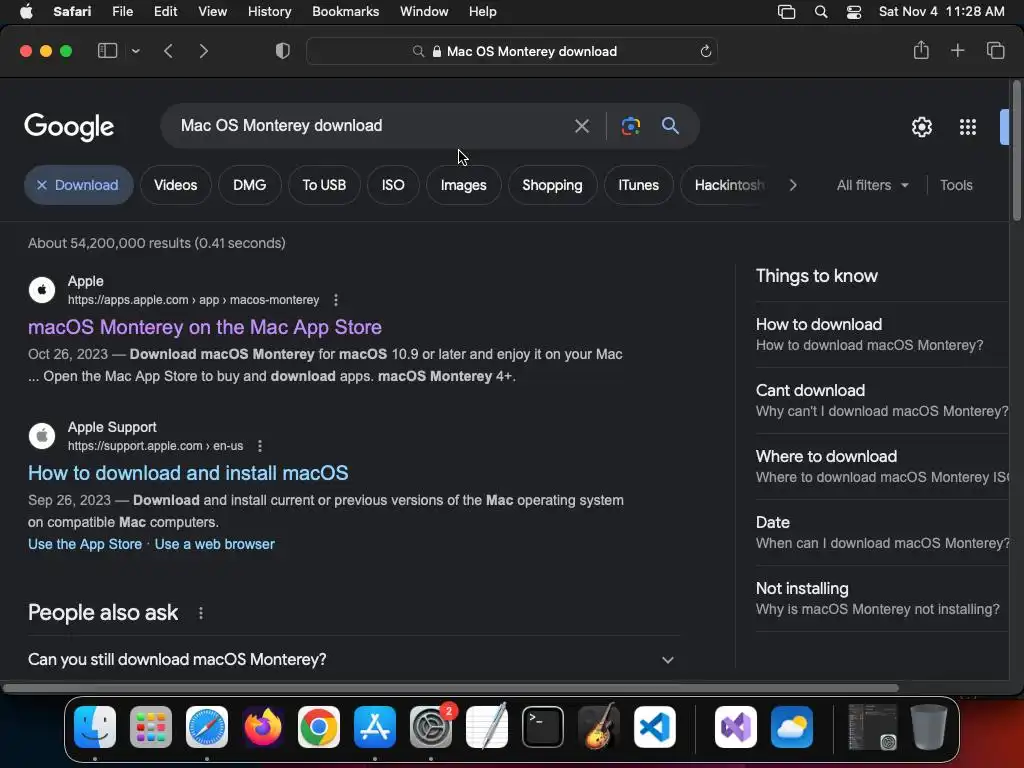Open Launchpad from the Dock
Viewport: 1024px width, 768px height.
pos(151,727)
